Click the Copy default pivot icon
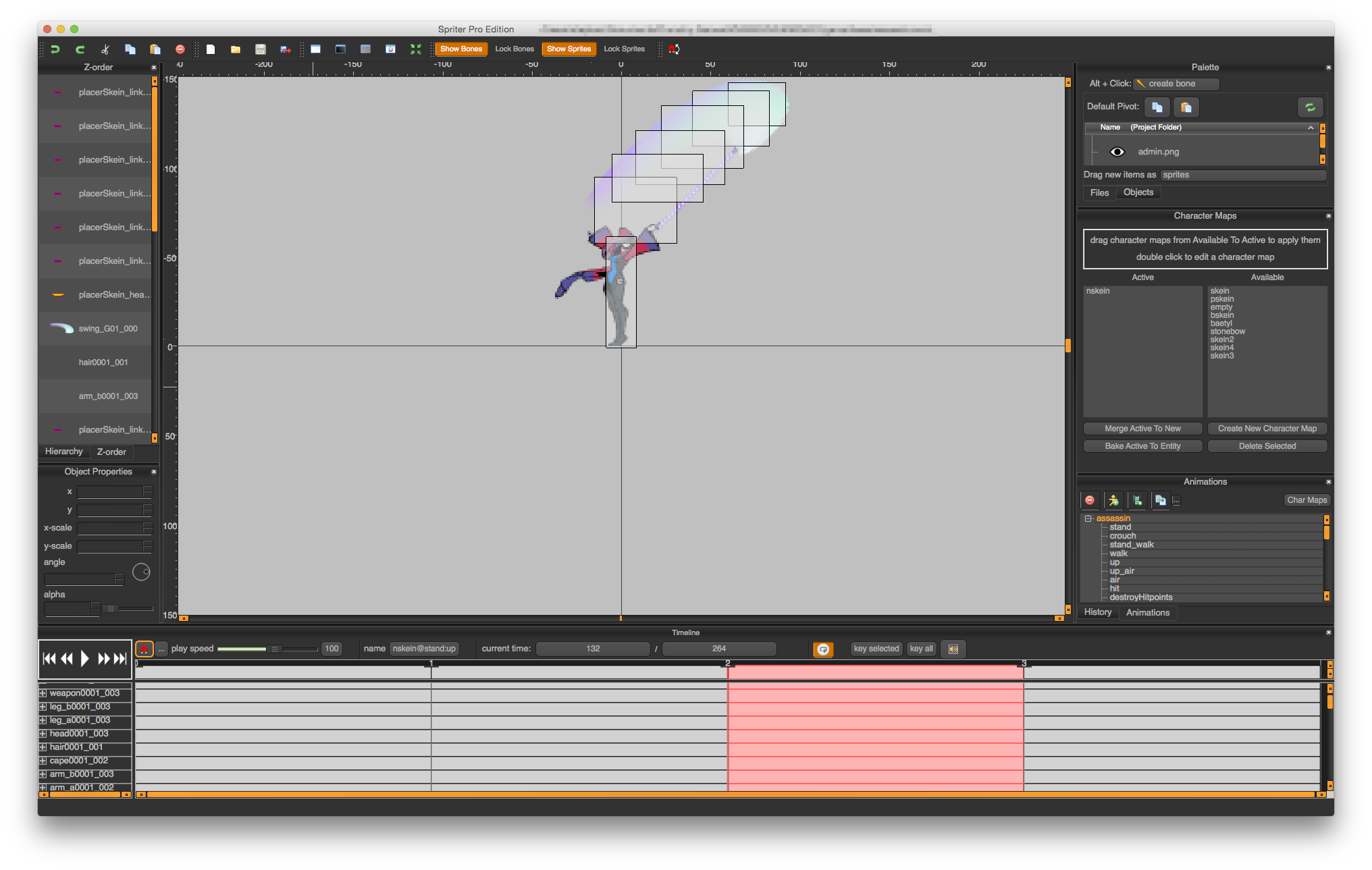 (1157, 107)
